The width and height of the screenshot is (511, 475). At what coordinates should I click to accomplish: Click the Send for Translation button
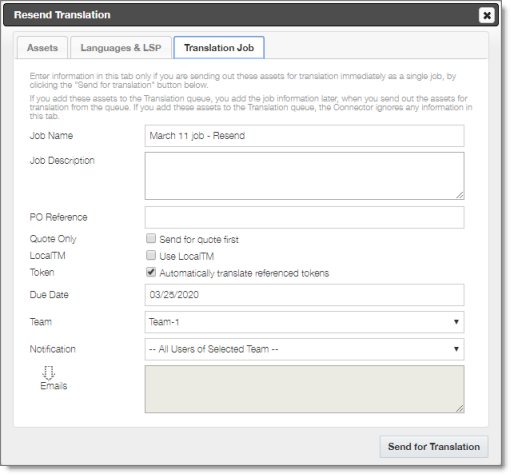coord(434,447)
